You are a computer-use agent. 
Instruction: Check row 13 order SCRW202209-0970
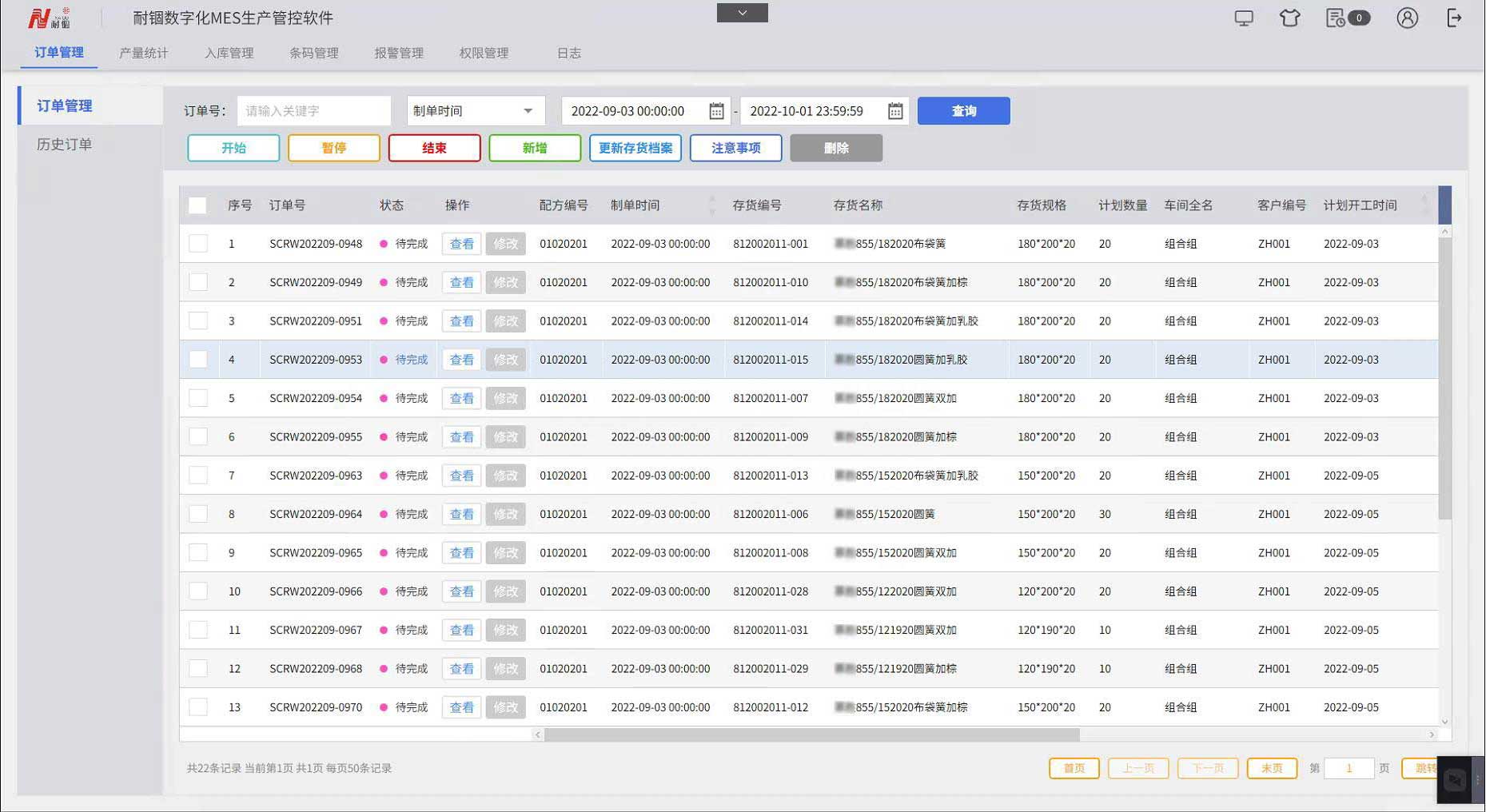[197, 707]
